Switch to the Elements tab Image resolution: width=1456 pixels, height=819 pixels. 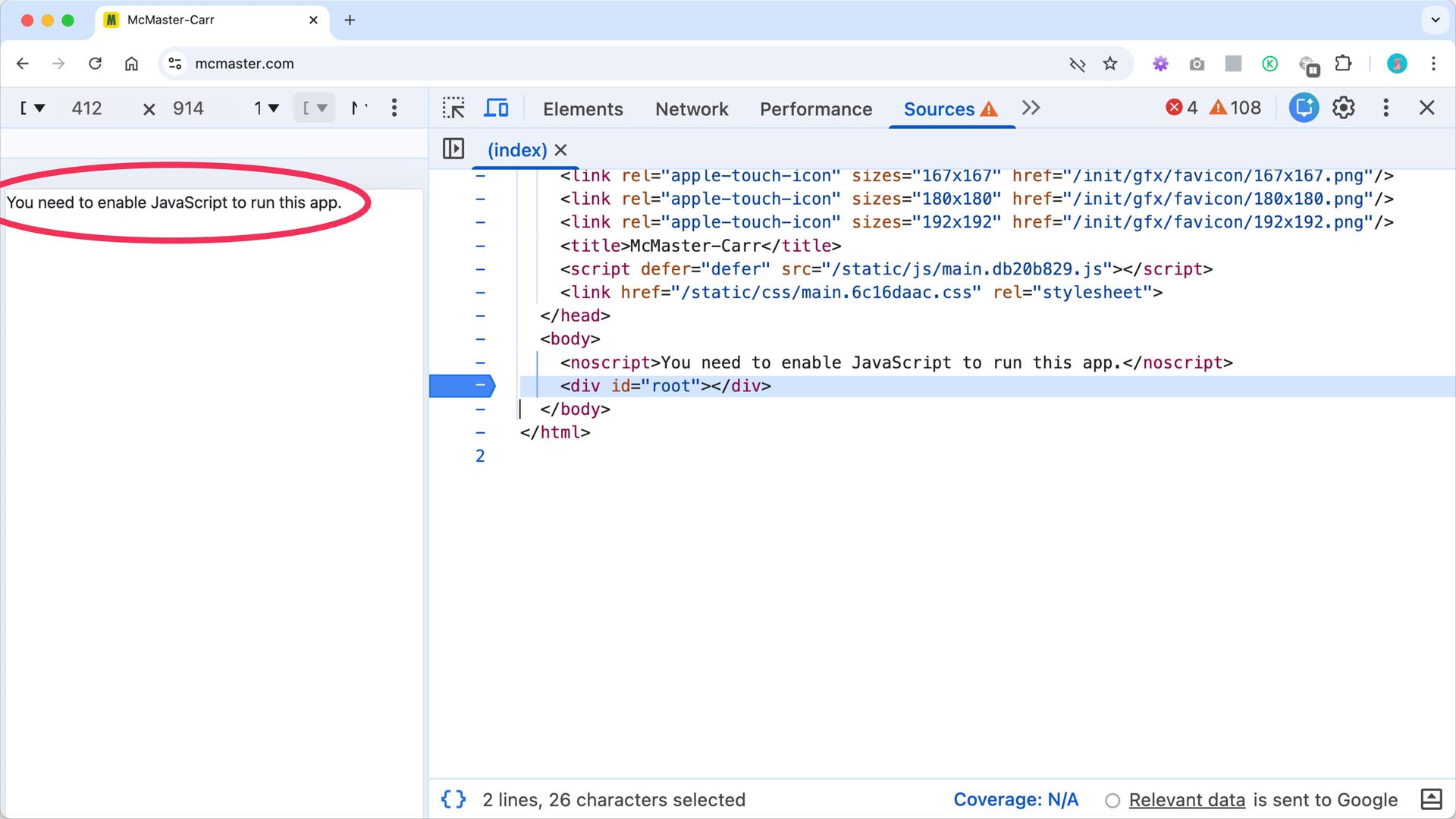point(582,109)
